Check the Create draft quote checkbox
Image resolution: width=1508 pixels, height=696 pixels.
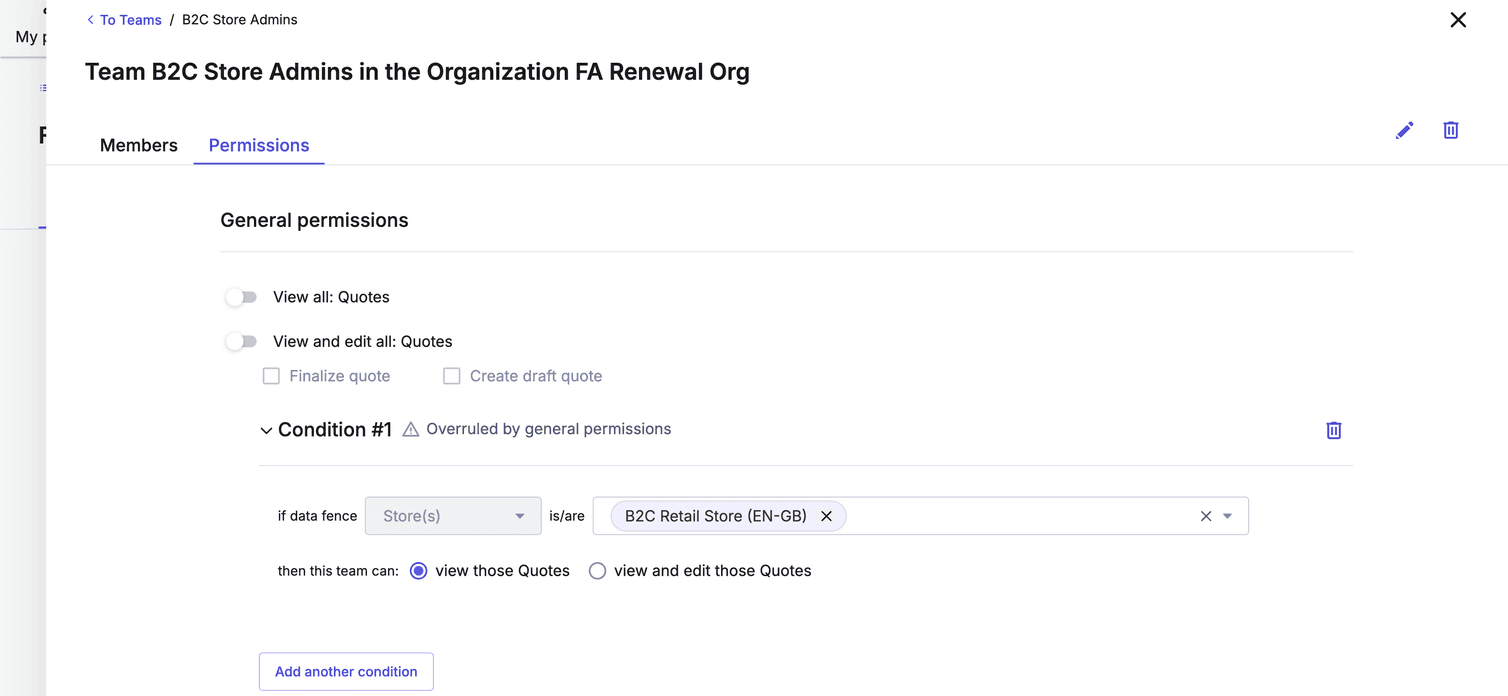click(x=452, y=376)
